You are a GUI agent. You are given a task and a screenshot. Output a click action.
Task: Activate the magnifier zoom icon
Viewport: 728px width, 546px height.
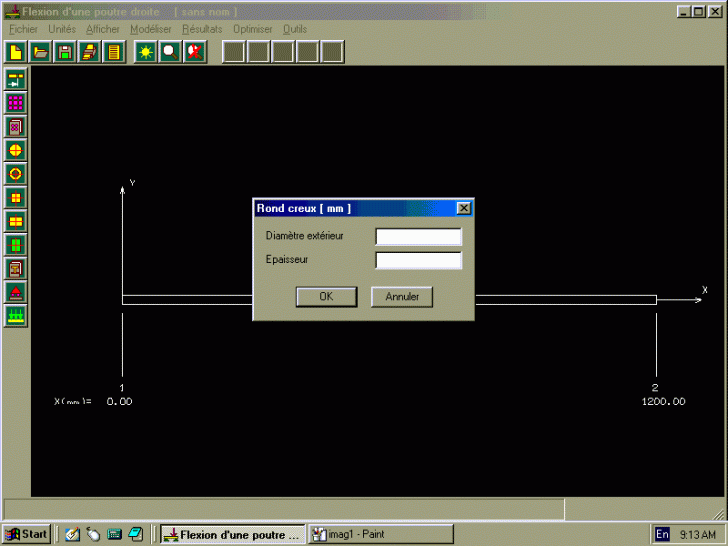pyautogui.click(x=170, y=52)
